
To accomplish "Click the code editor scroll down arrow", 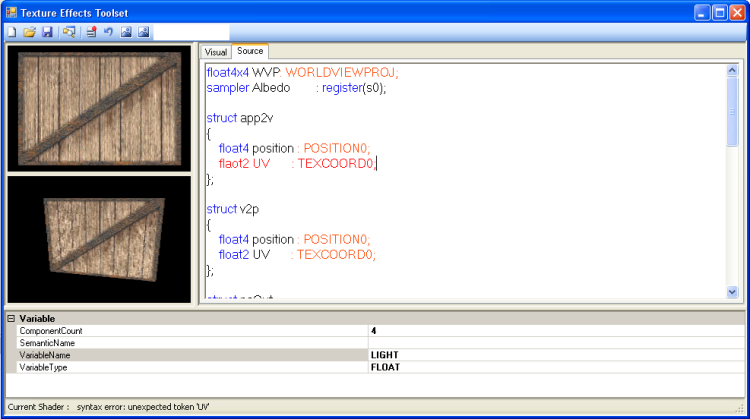I will 732,291.
